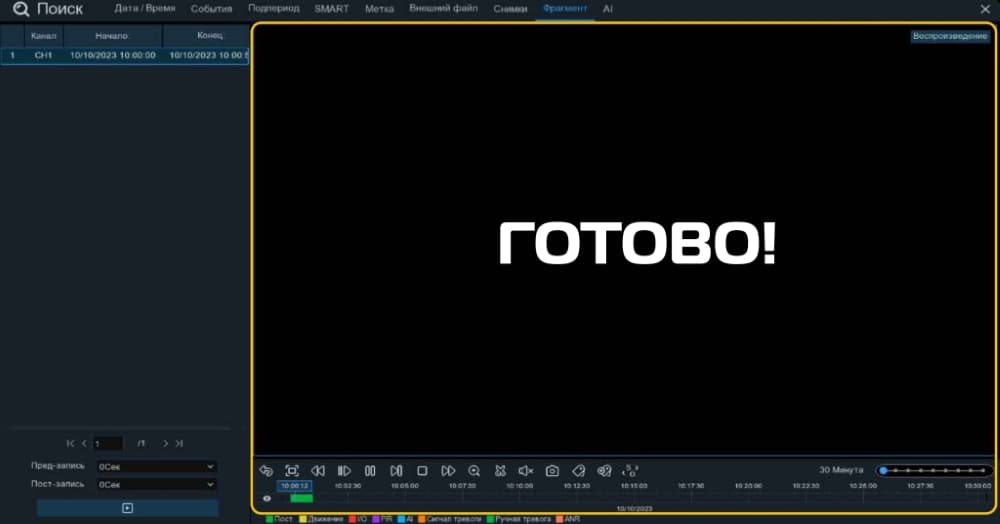The height and width of the screenshot is (524, 1000).
Task: Select the CH1 cell in the results row
Action: click(43, 55)
